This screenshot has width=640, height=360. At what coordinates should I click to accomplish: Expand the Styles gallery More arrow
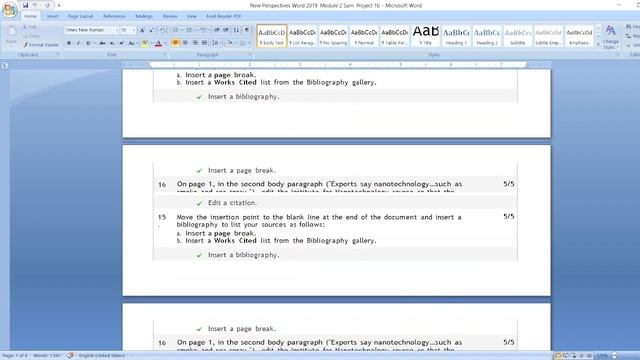point(598,44)
